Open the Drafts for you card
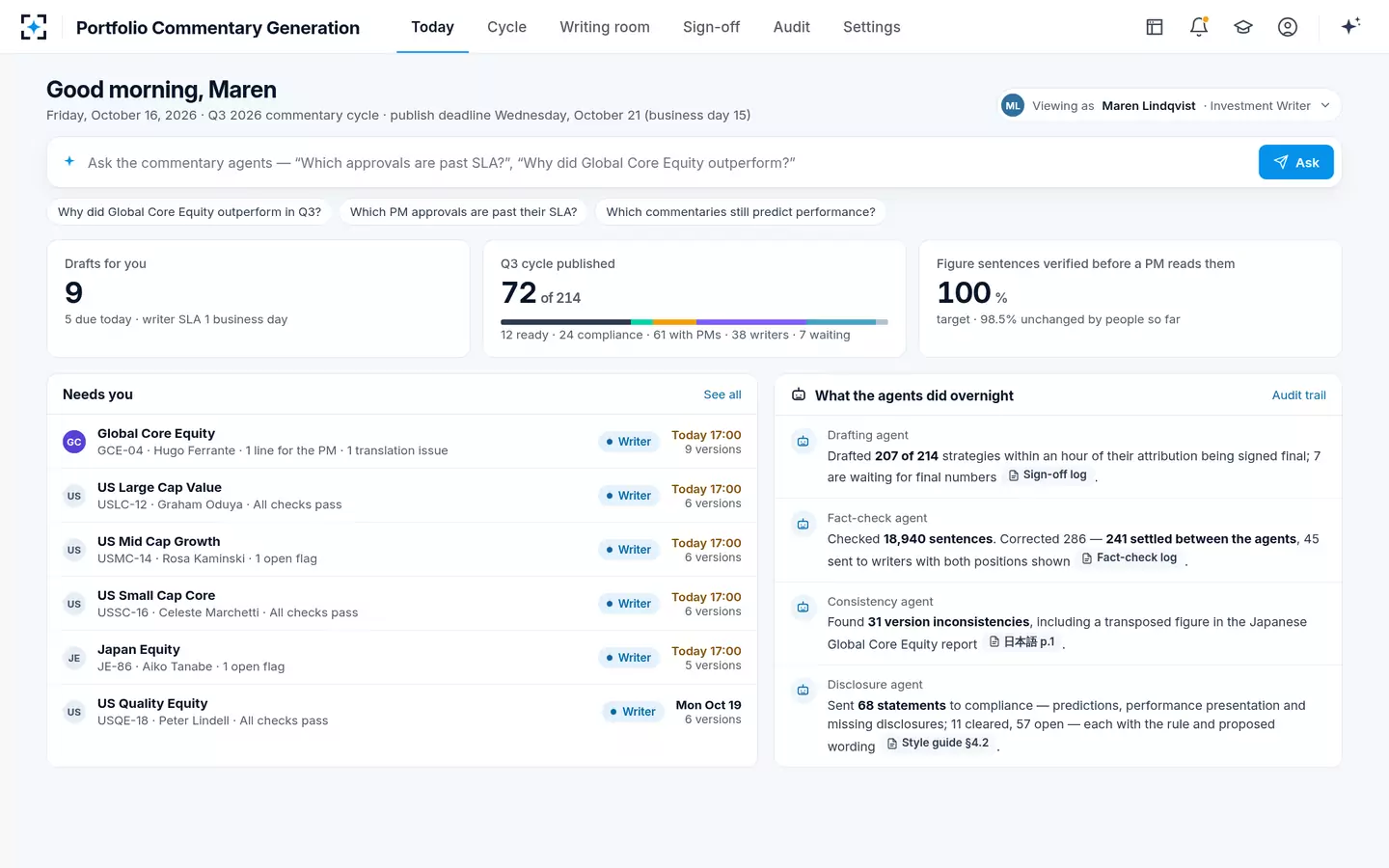The width and height of the screenshot is (1389, 868). click(x=259, y=299)
